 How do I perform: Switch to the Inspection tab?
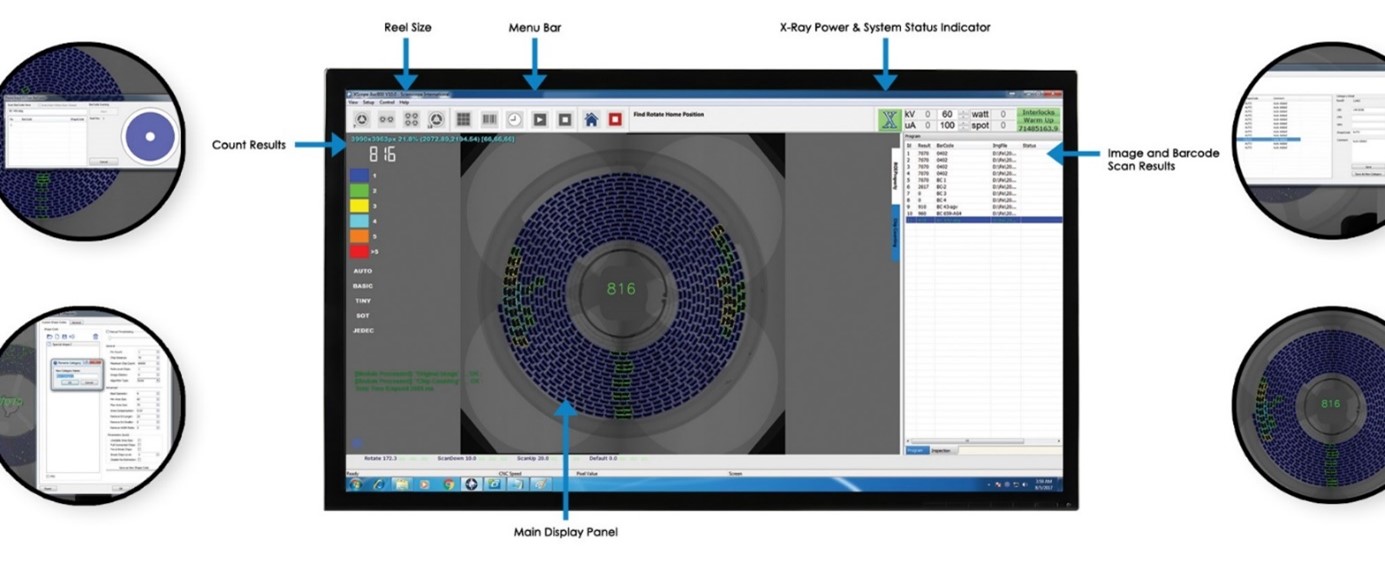coord(942,451)
